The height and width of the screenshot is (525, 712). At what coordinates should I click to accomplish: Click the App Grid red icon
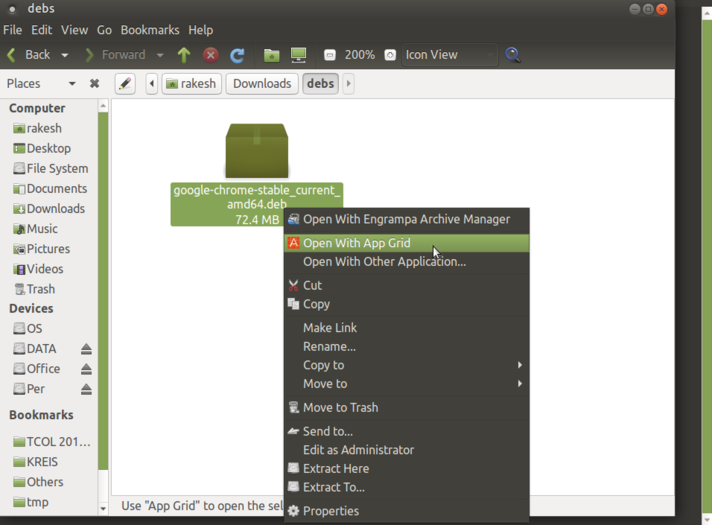[x=293, y=243]
